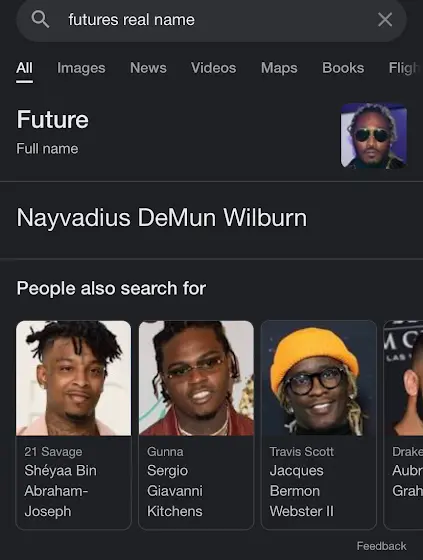Click the Feedback link
The height and width of the screenshot is (560, 423).
click(381, 546)
